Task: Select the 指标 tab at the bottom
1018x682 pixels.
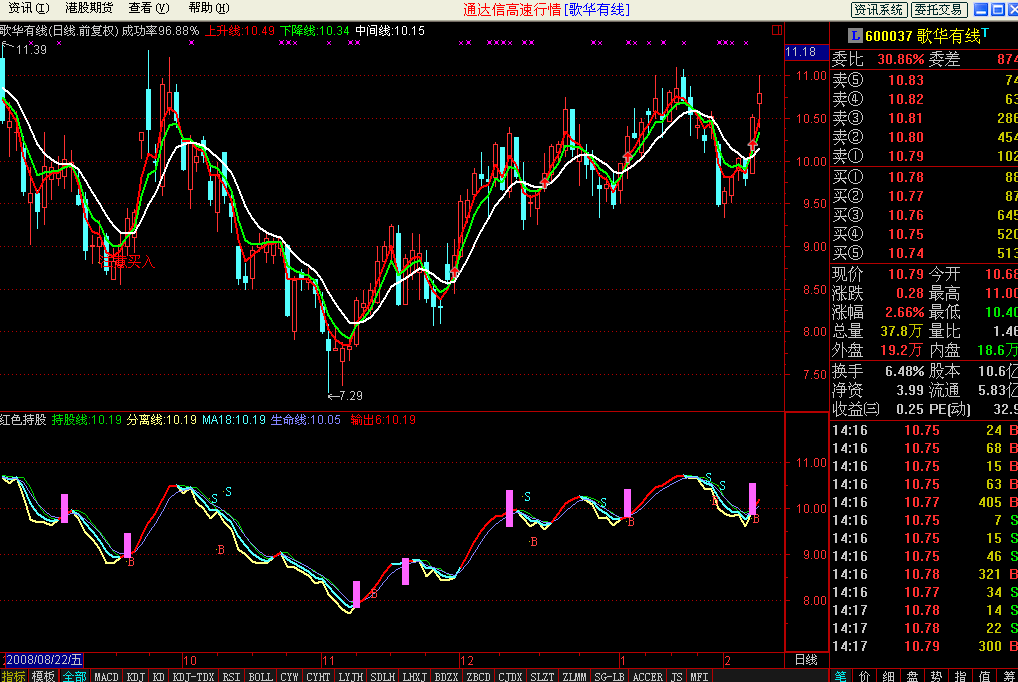Action: [14, 676]
